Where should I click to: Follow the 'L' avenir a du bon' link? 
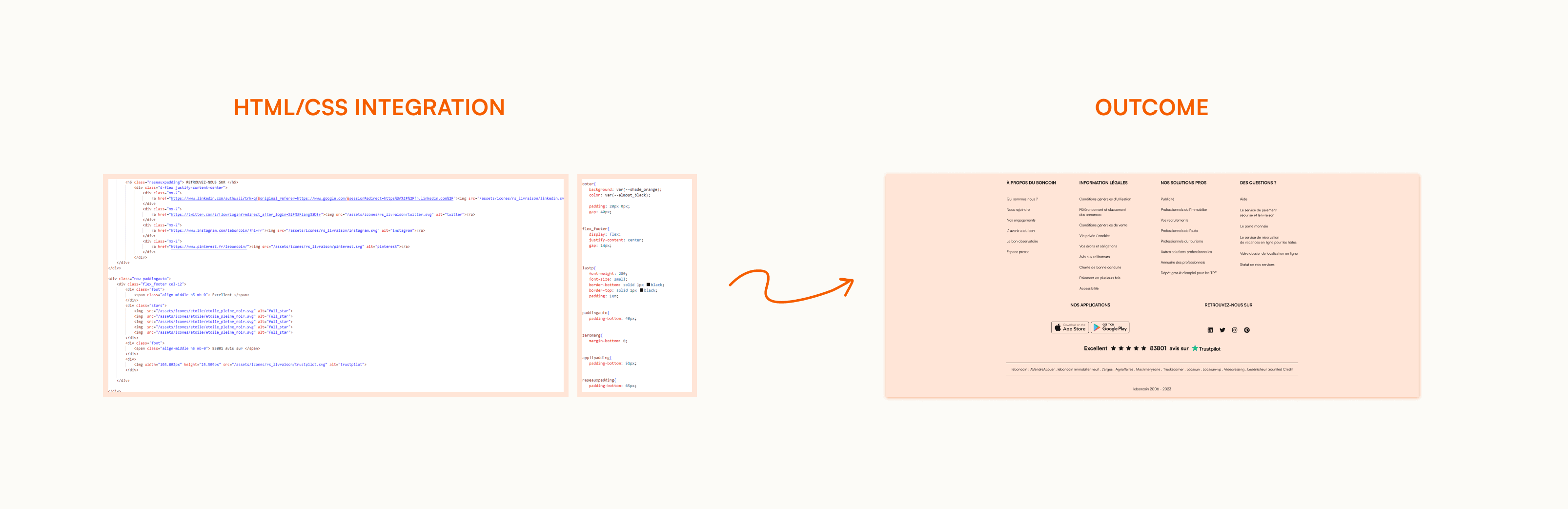[x=1020, y=231]
